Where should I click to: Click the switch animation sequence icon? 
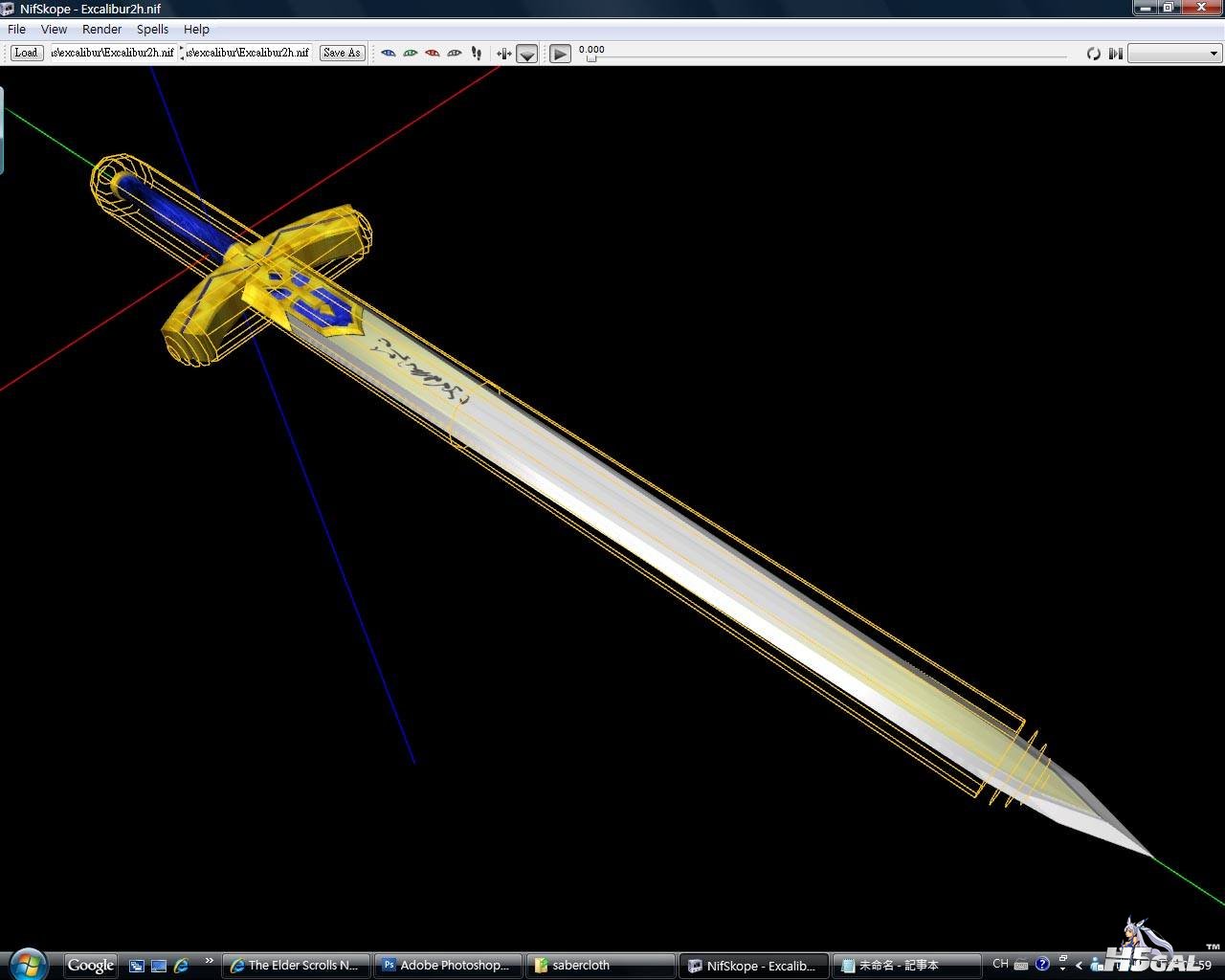tap(1115, 54)
